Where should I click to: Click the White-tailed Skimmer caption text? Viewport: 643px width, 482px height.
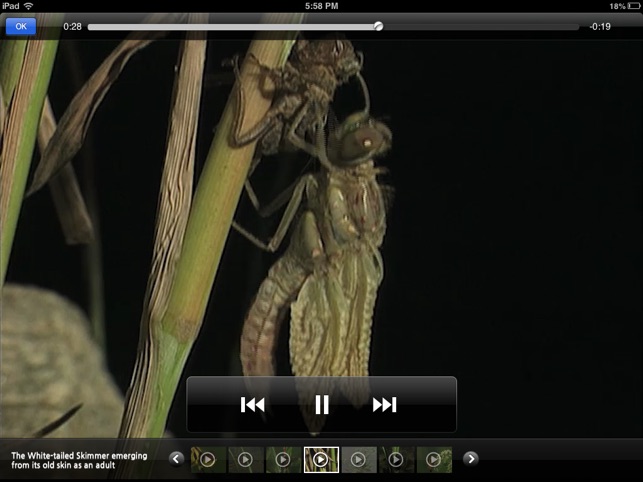(79, 460)
